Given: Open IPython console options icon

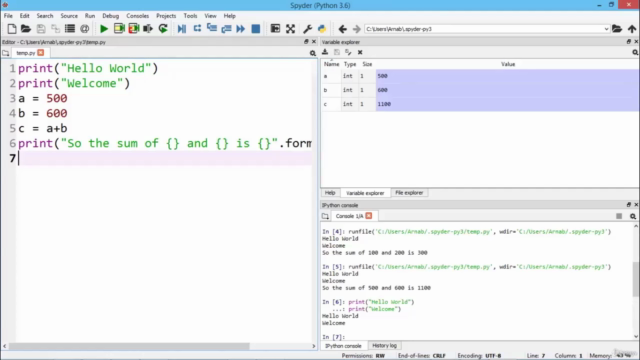Looking at the screenshot, I should [x=633, y=216].
